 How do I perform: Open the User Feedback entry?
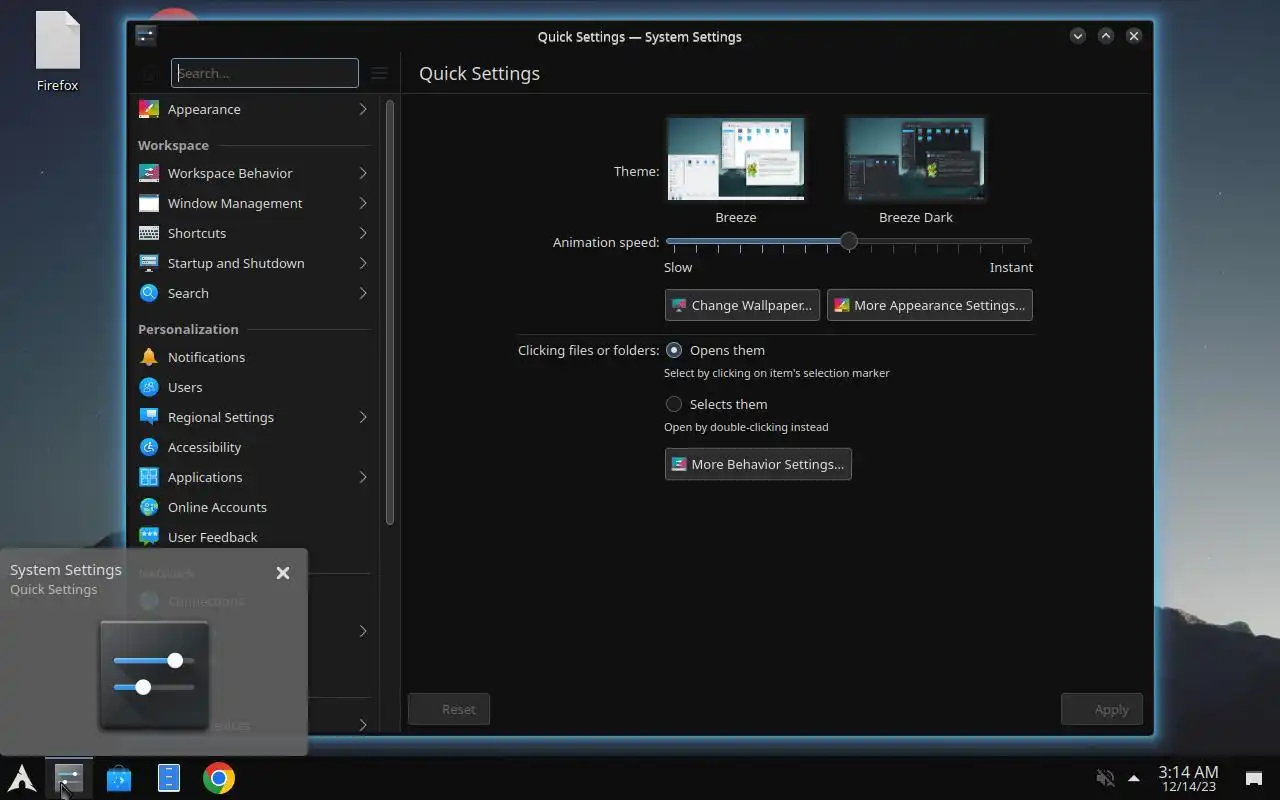254,537
